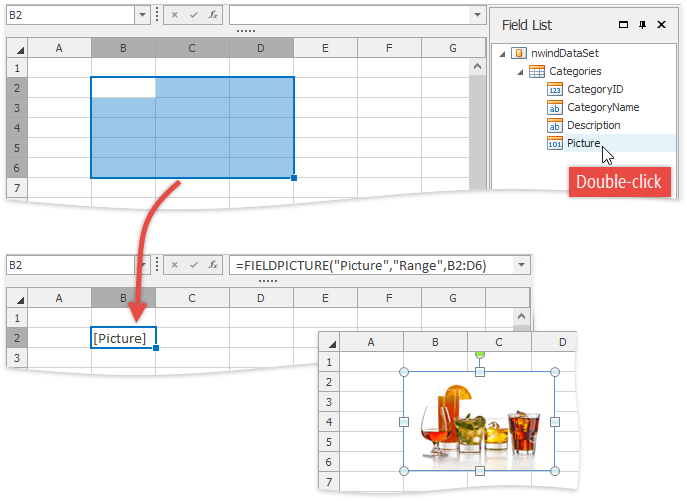Click scroll up arrow in top spreadsheet
This screenshot has width=687, height=501.
pyautogui.click(x=477, y=67)
